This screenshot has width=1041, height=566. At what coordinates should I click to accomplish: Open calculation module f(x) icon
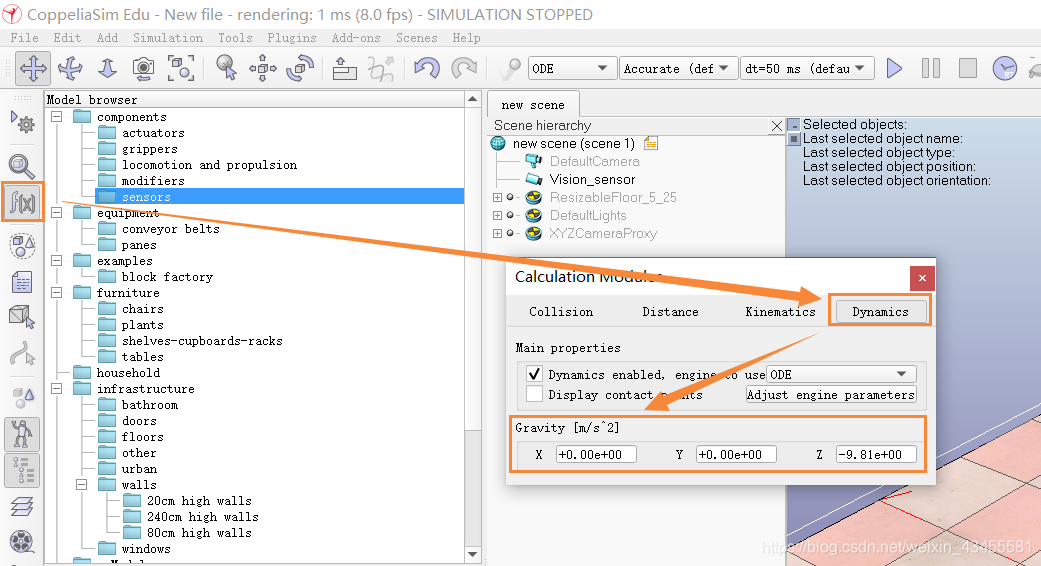pyautogui.click(x=23, y=202)
